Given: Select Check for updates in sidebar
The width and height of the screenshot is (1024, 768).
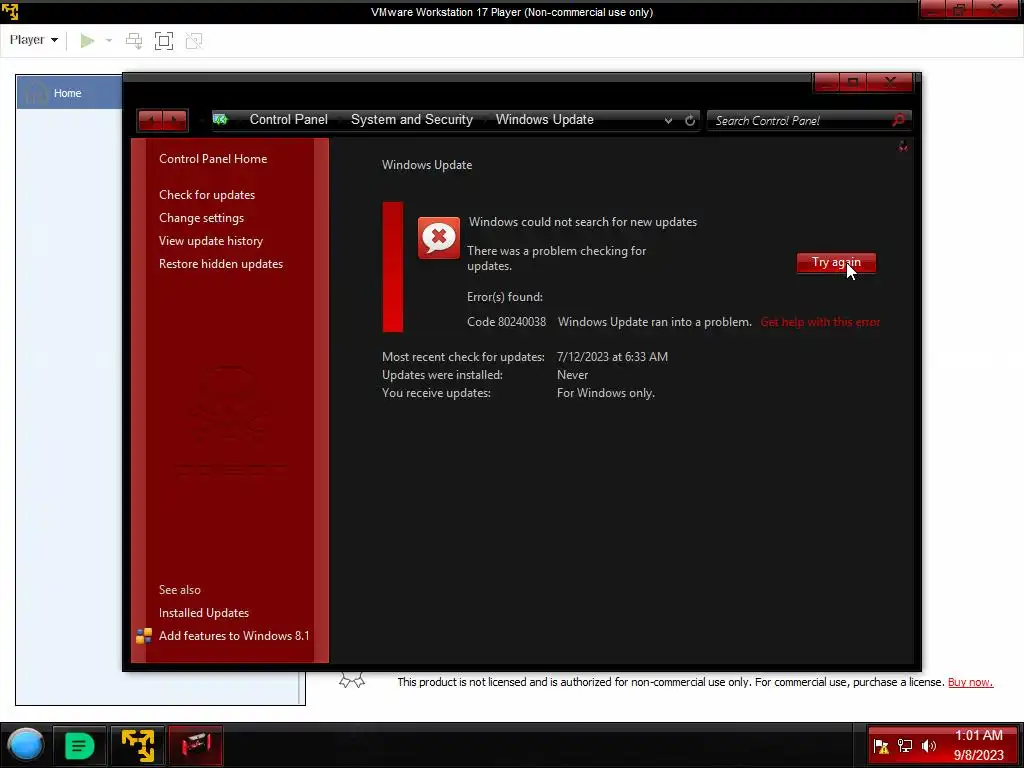Looking at the screenshot, I should click(x=207, y=195).
